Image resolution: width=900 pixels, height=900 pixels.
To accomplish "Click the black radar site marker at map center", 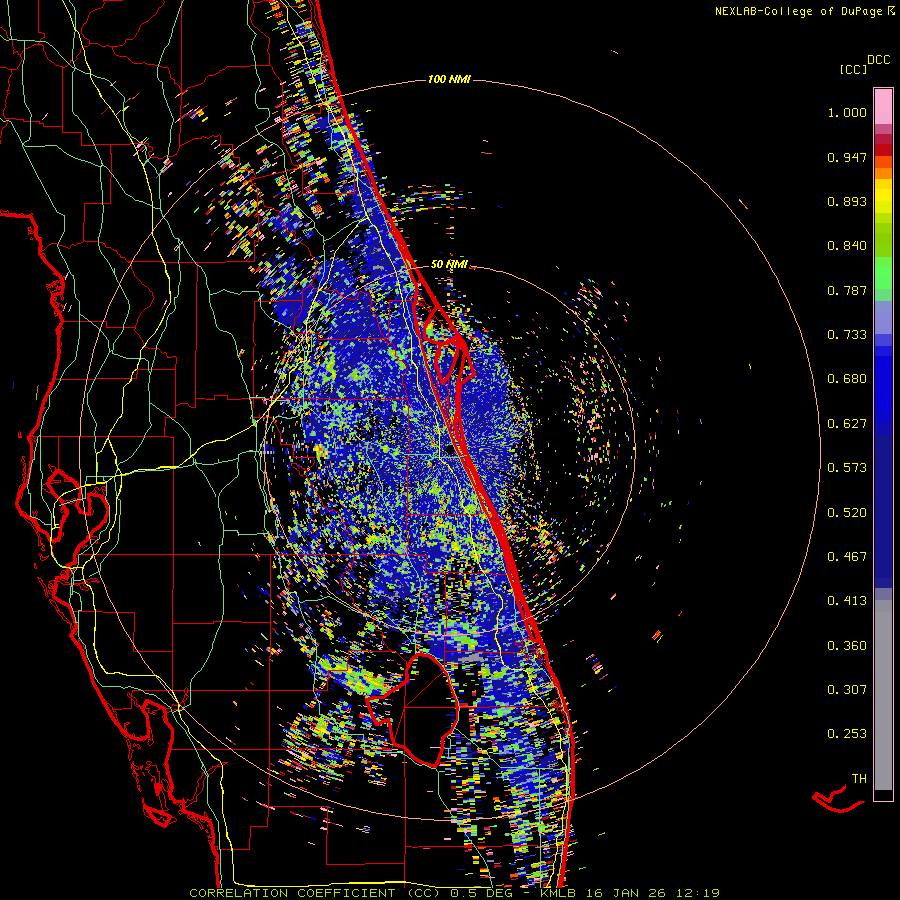I will 449,451.
